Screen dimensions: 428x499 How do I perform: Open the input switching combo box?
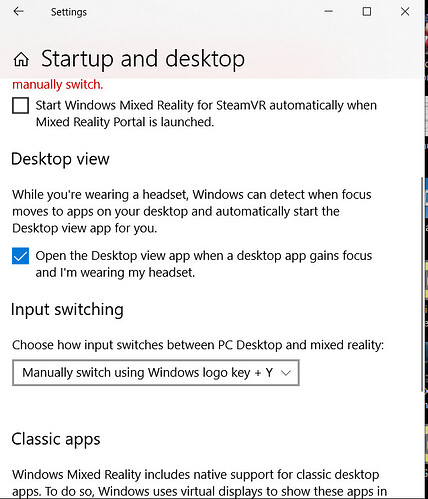point(156,373)
